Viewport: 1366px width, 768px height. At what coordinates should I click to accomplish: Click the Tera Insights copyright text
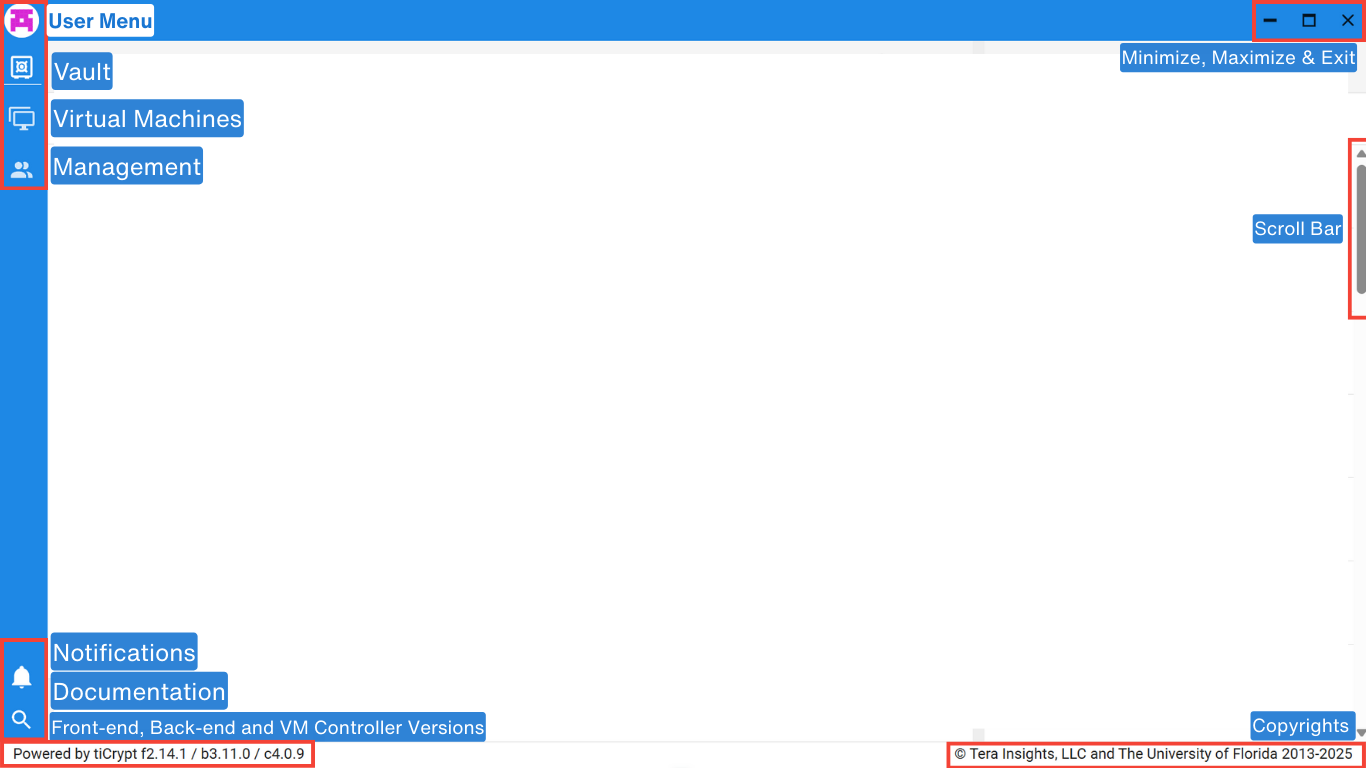[x=1153, y=754]
